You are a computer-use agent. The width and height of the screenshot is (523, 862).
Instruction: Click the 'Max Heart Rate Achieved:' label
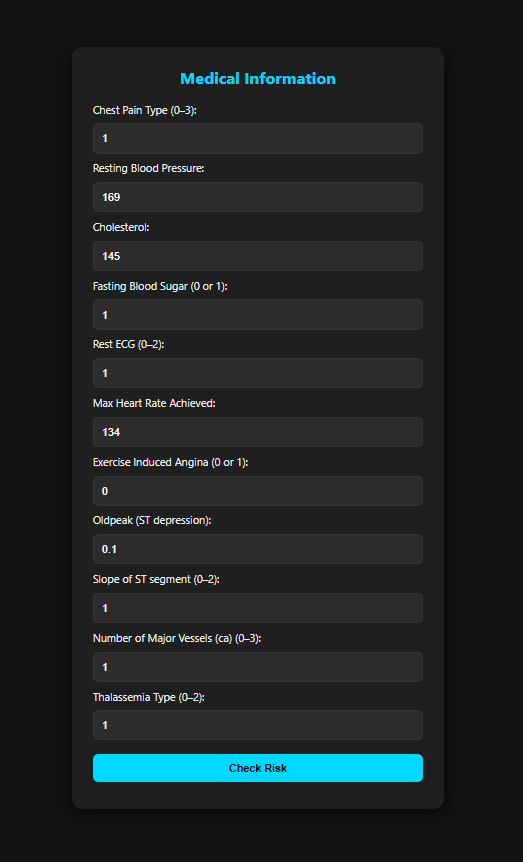(x=155, y=404)
